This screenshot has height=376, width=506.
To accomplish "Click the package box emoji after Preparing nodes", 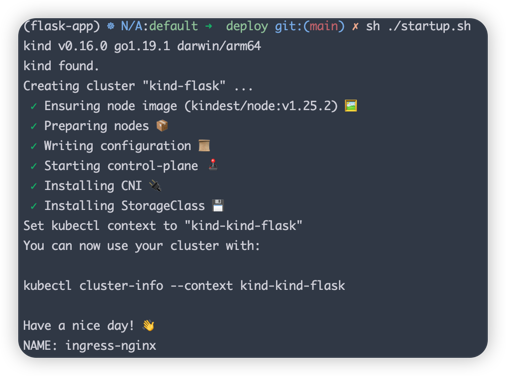I will 162,126.
